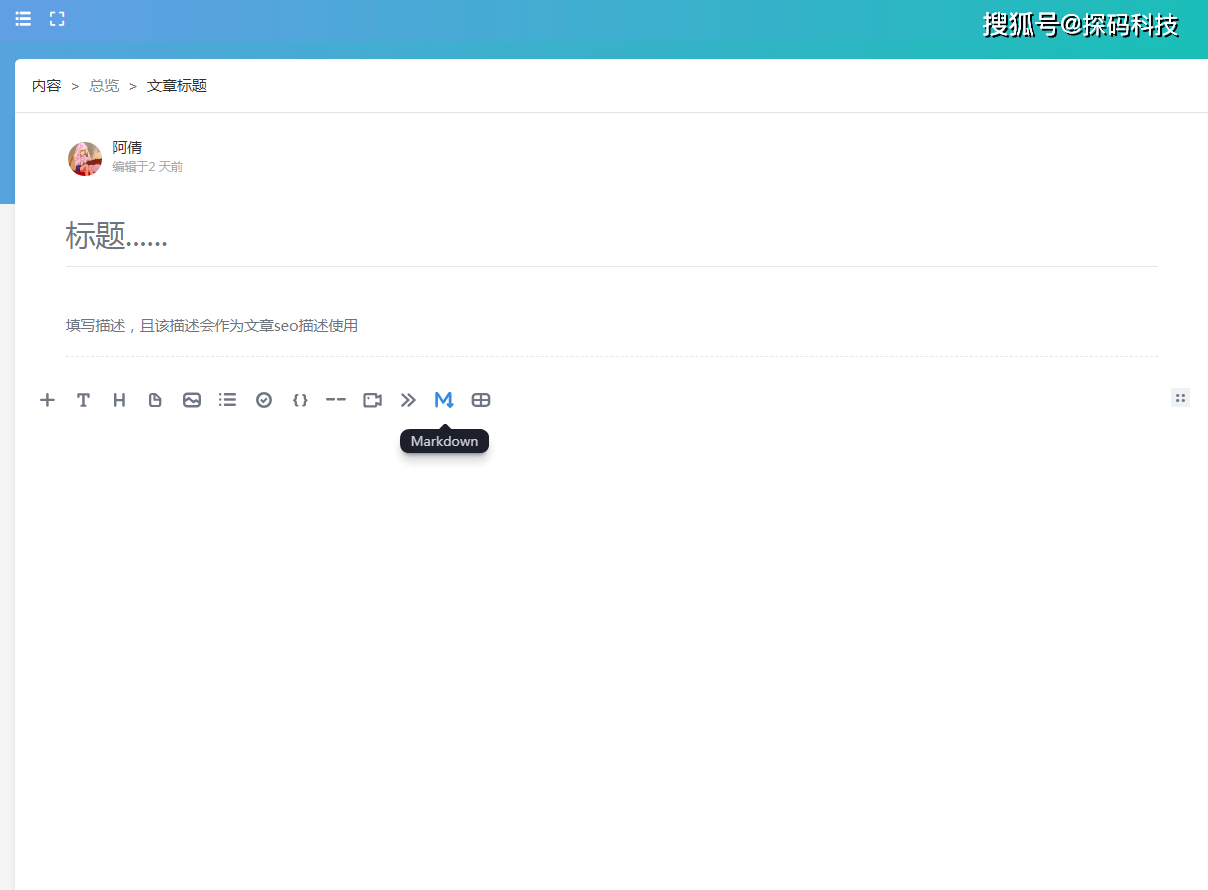1208x890 pixels.
Task: Go to 内容 breadcrumb
Action: coord(46,86)
